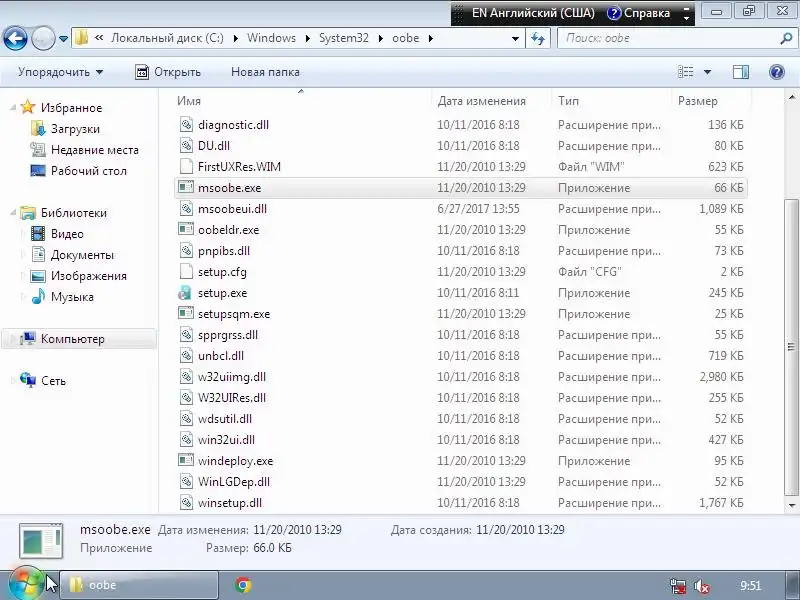
Task: Collapse the 'Библиотеки' tree arrow
Action: pos(13,213)
